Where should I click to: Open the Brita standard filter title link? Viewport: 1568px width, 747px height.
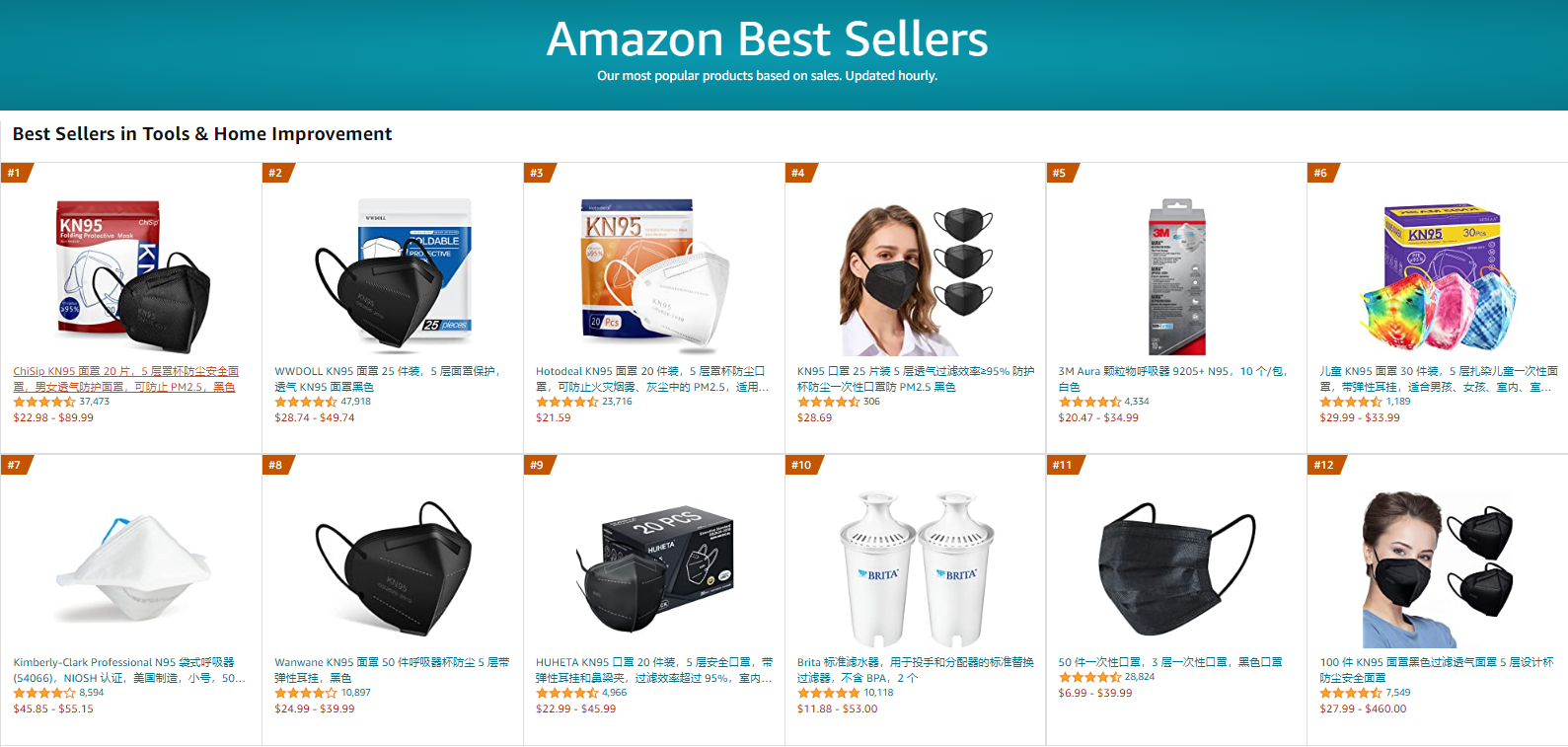[915, 670]
